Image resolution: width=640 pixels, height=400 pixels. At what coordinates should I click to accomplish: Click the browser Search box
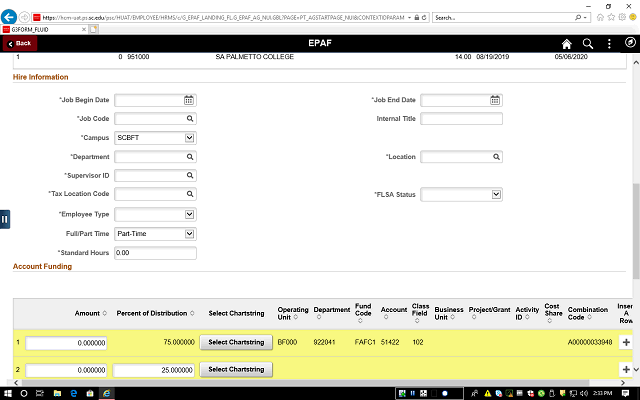[504, 18]
